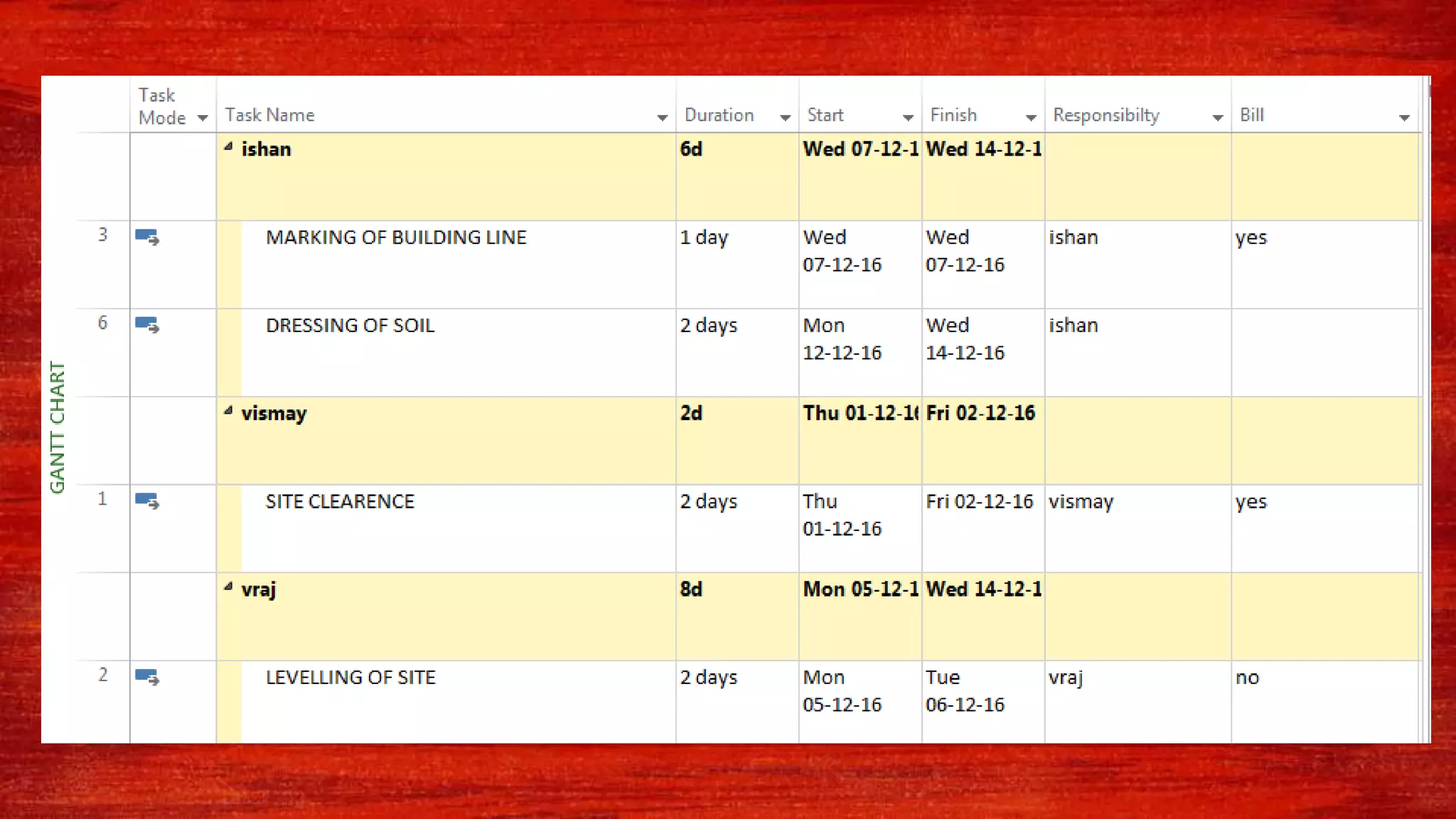Select the MARKING OF BUILDING LINE task cell
1456x819 pixels.
[396, 237]
